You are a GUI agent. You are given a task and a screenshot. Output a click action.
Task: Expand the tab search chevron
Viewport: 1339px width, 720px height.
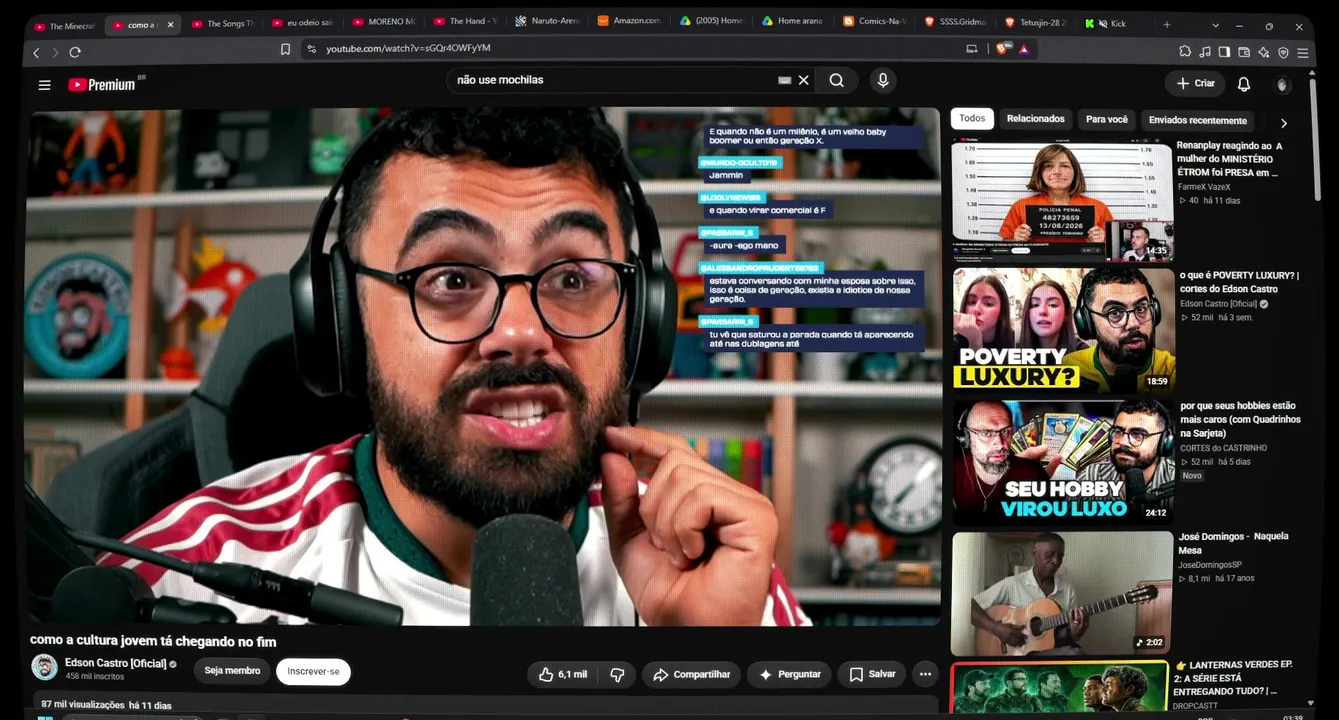(1215, 25)
